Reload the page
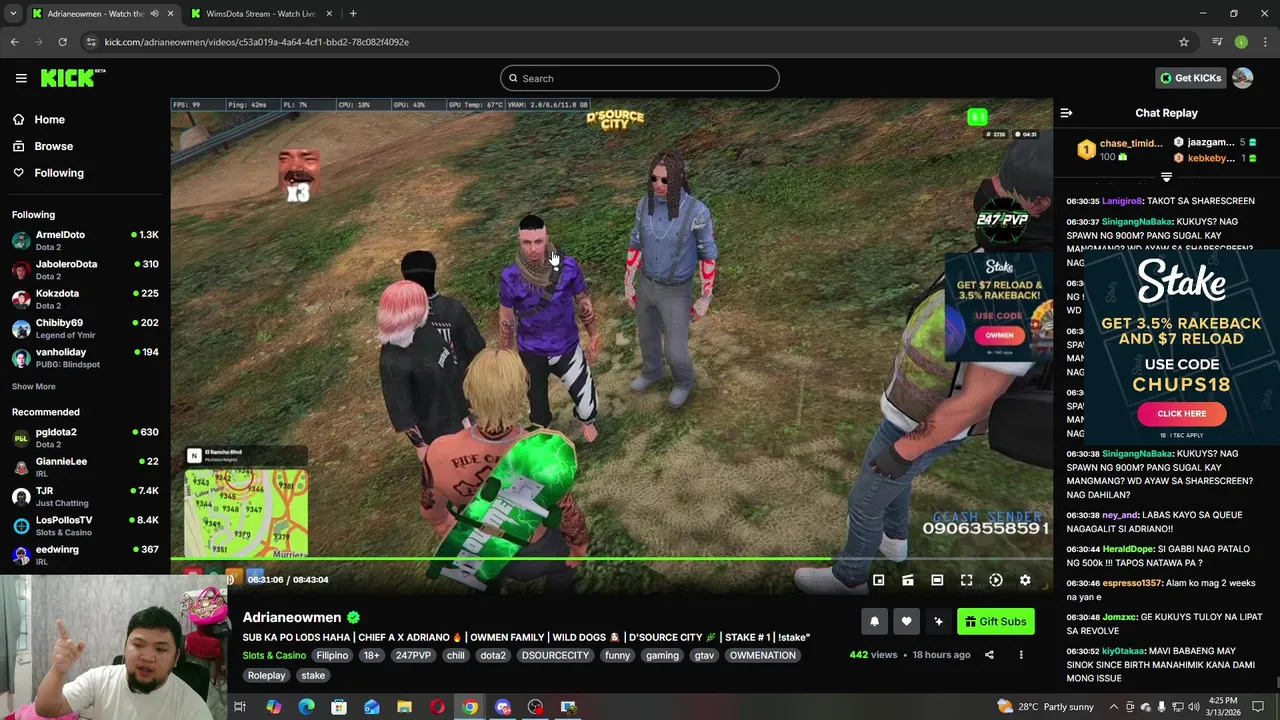The image size is (1280, 720). [62, 42]
